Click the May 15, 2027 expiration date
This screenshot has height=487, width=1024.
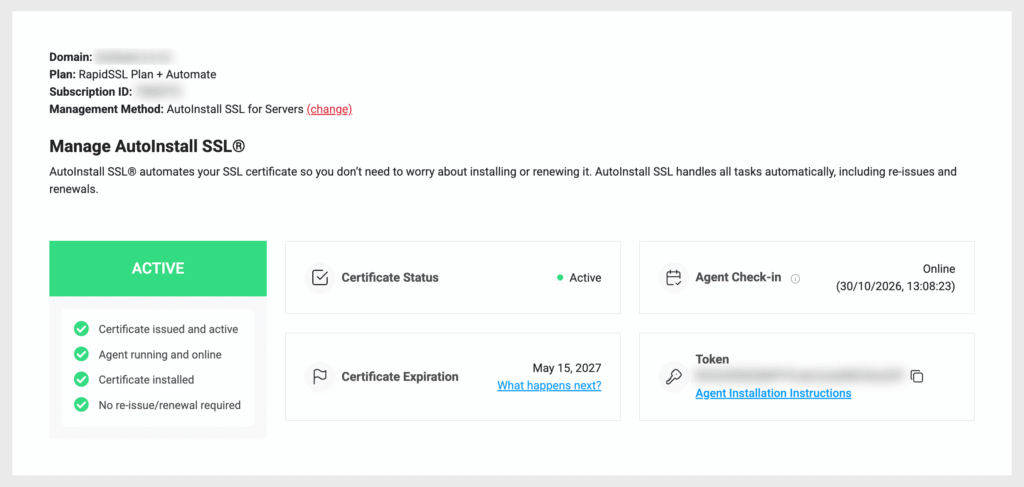click(567, 368)
